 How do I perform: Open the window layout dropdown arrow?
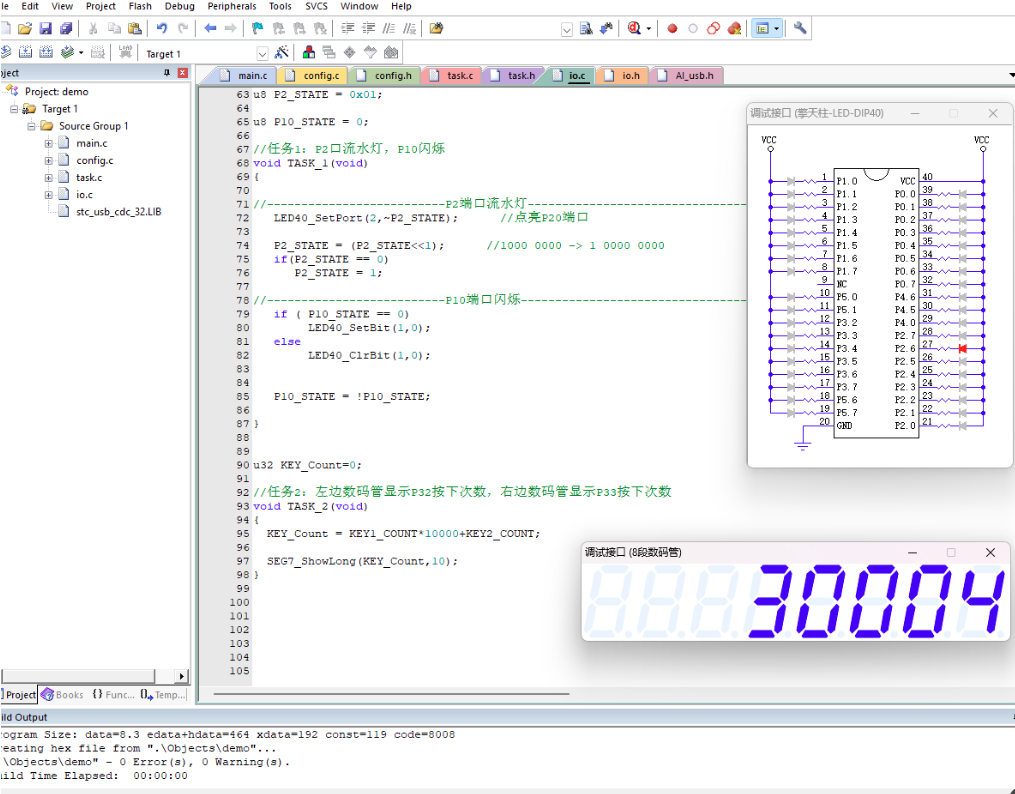coord(776,29)
